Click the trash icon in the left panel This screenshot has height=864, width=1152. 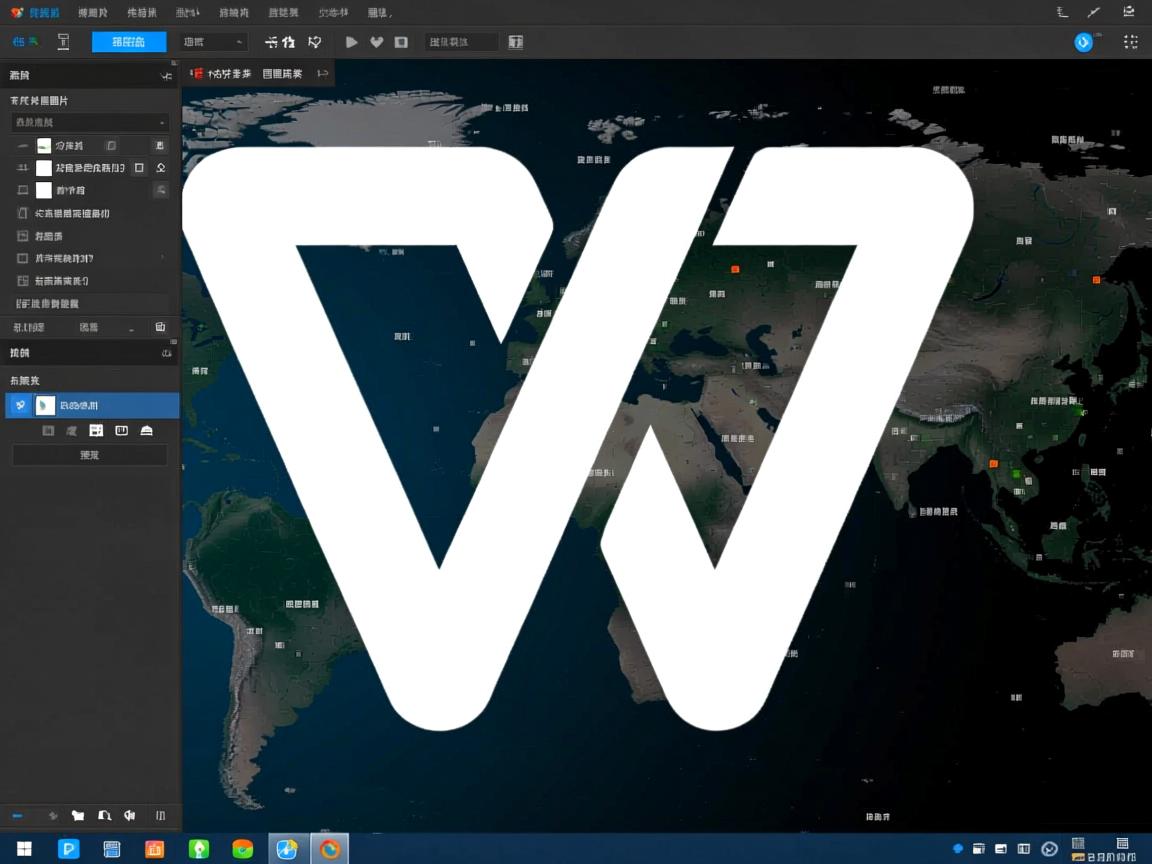pyautogui.click(x=160, y=327)
